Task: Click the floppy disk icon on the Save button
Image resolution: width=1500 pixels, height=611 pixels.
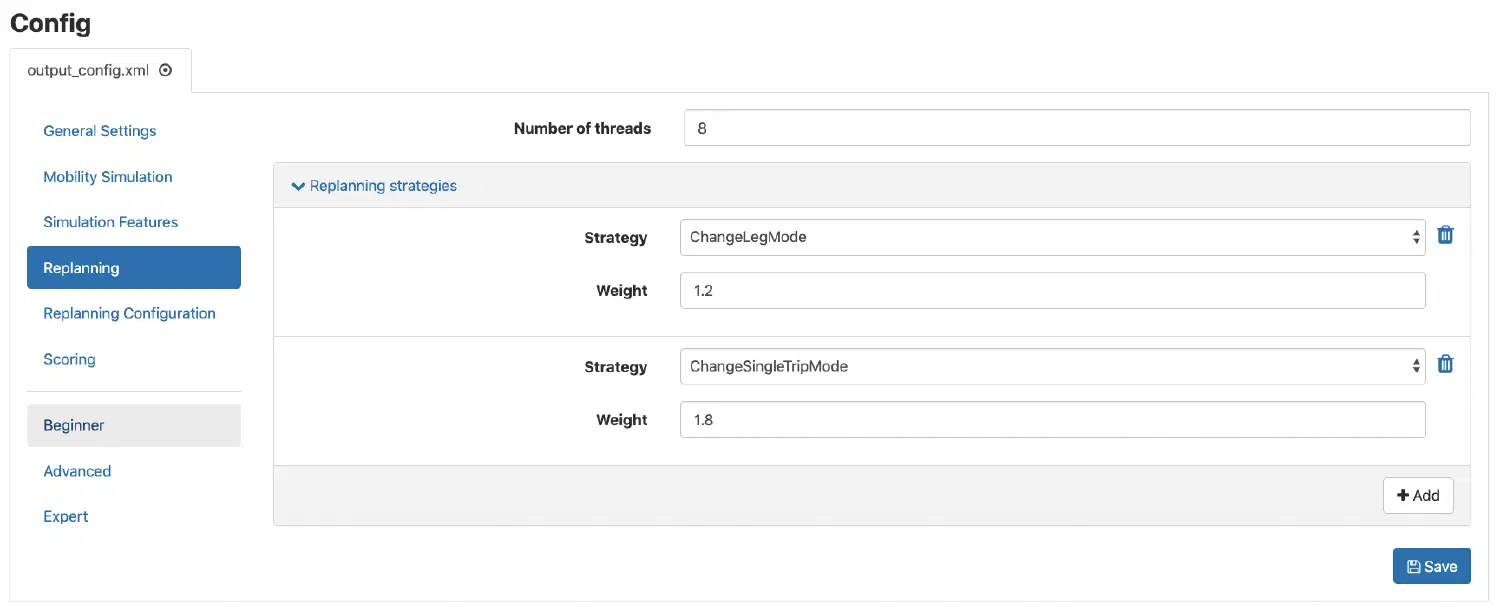Action: (1414, 565)
